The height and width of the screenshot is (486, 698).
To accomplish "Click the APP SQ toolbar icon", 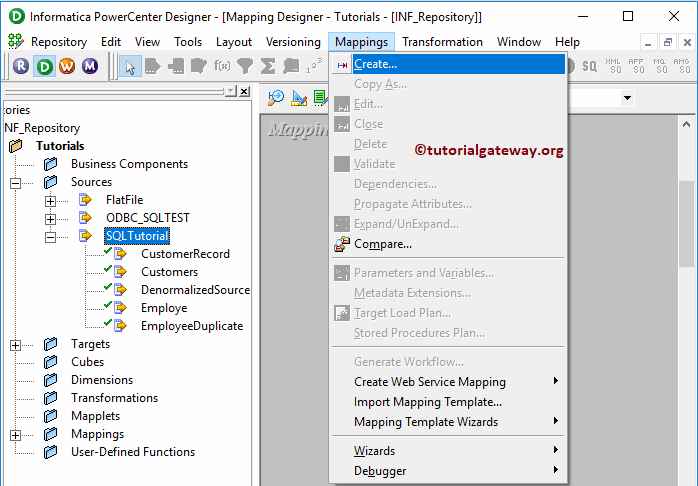I will pyautogui.click(x=636, y=66).
